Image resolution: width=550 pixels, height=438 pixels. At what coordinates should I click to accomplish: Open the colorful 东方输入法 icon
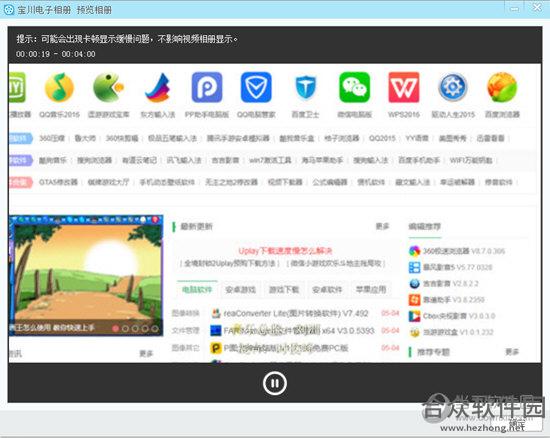coord(158,88)
